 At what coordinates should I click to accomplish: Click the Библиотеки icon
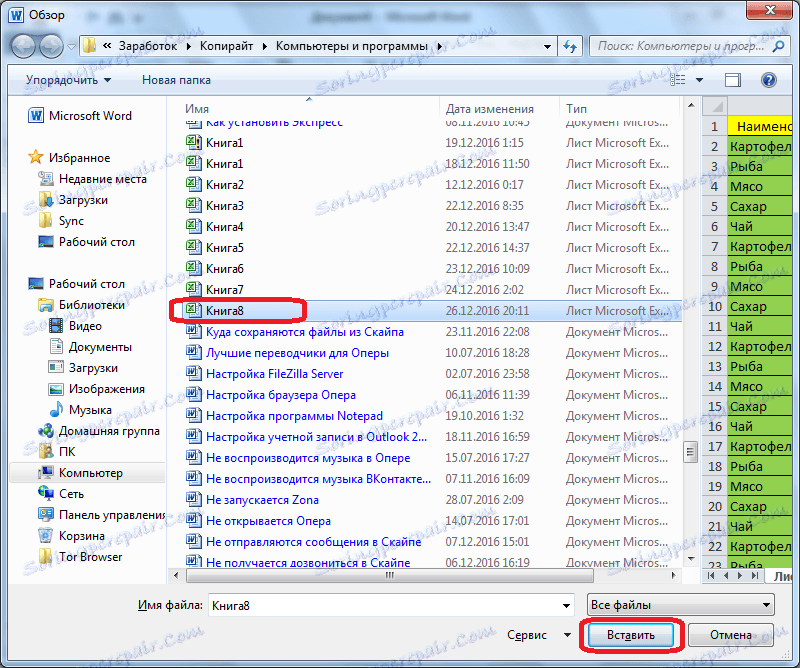[45, 305]
